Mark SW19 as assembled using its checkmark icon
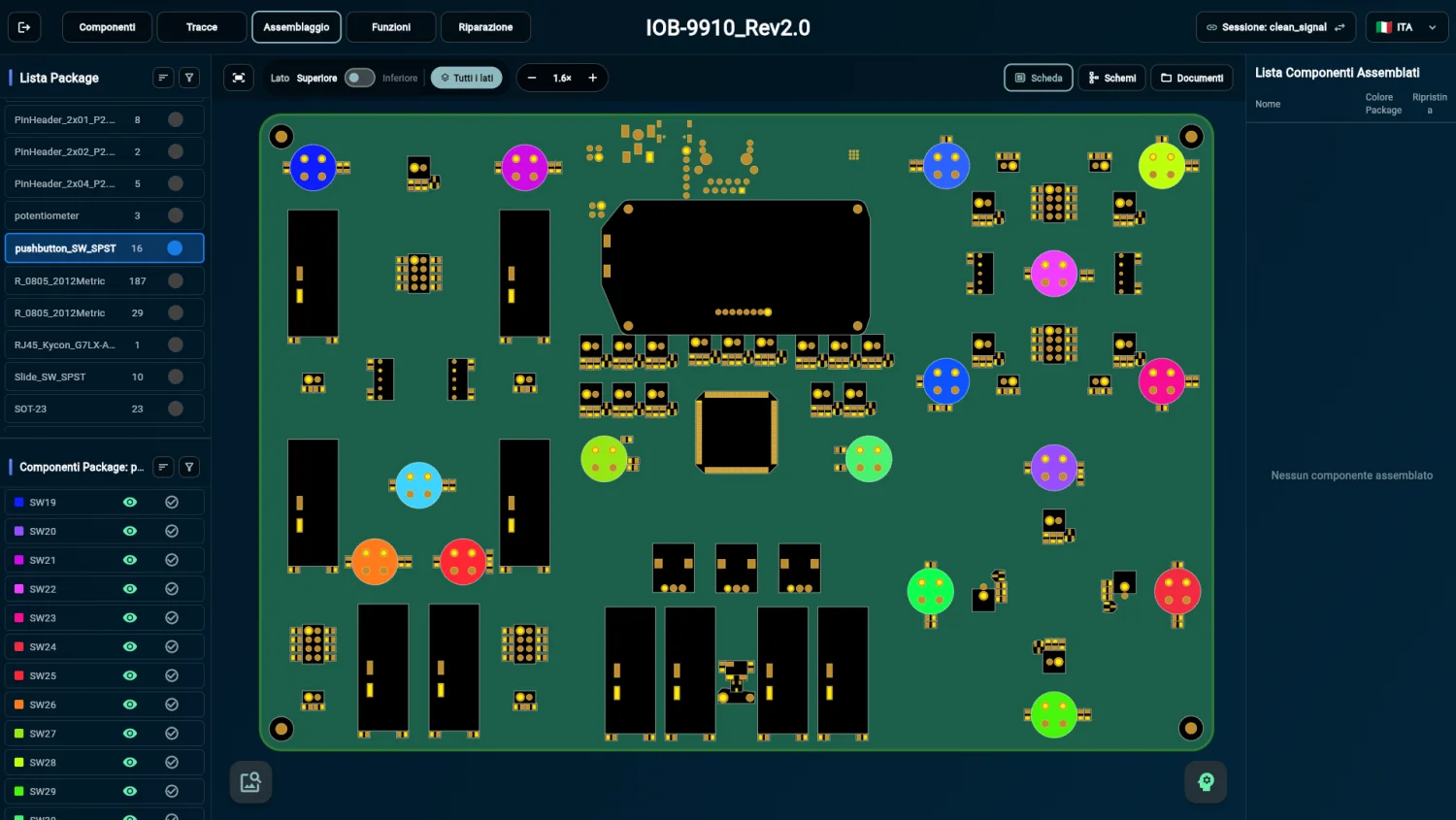The image size is (1456, 820). tap(172, 502)
